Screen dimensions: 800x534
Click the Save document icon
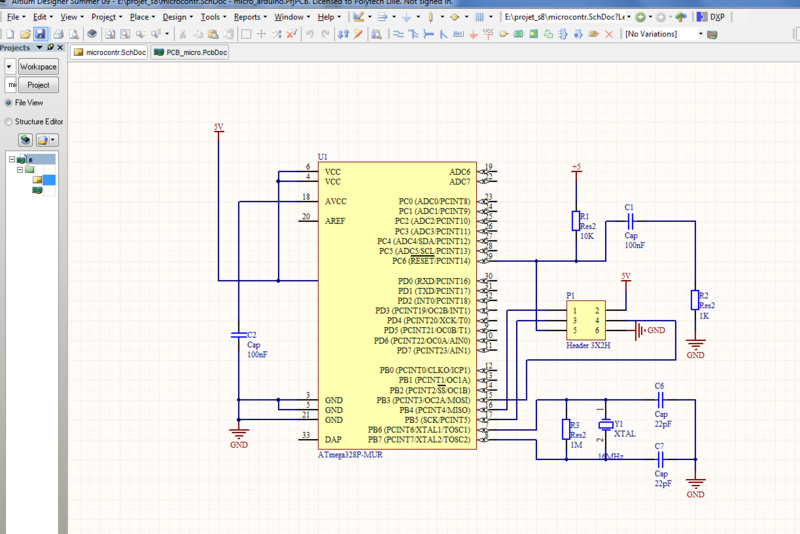pos(40,34)
